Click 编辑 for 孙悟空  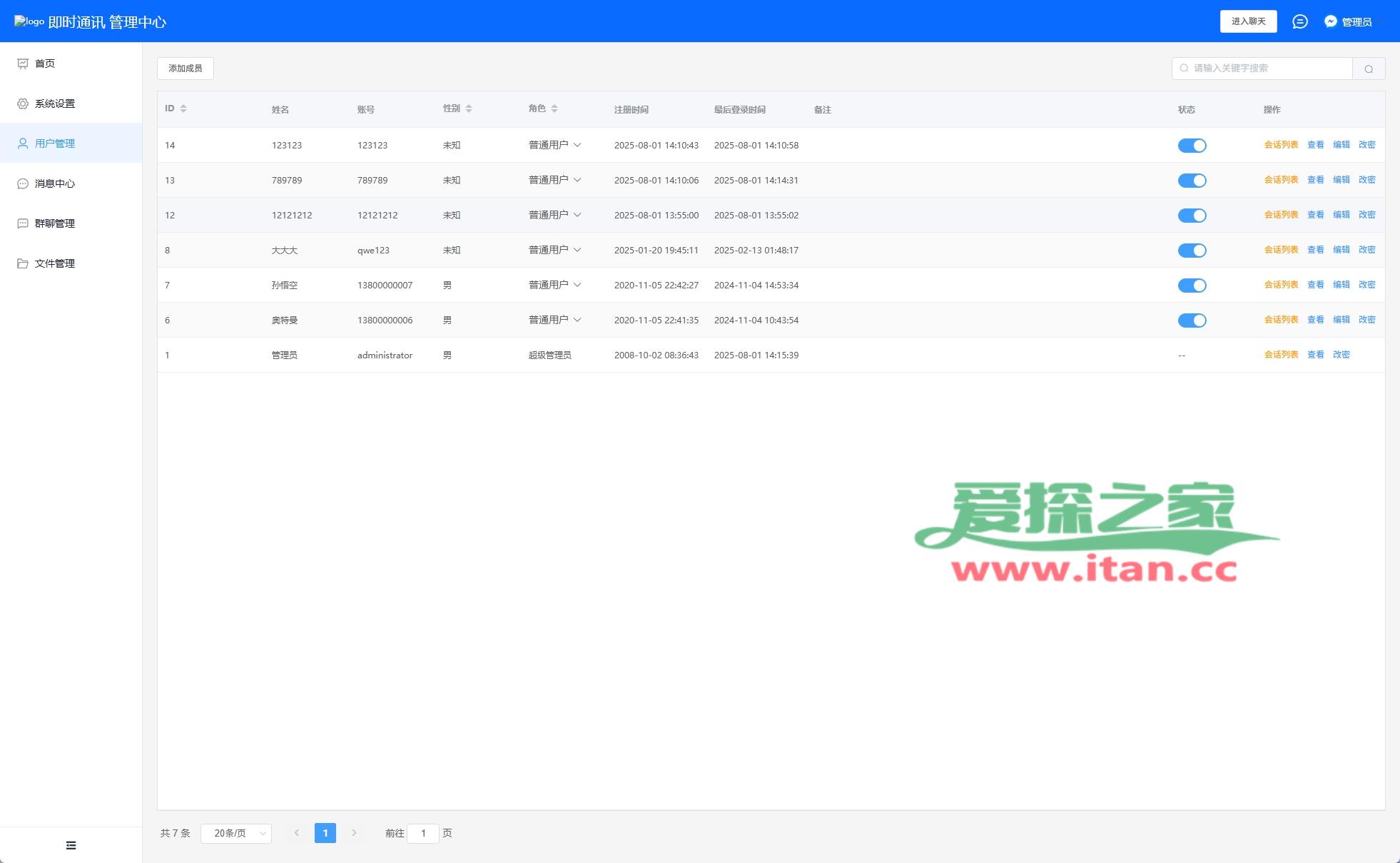[1341, 285]
